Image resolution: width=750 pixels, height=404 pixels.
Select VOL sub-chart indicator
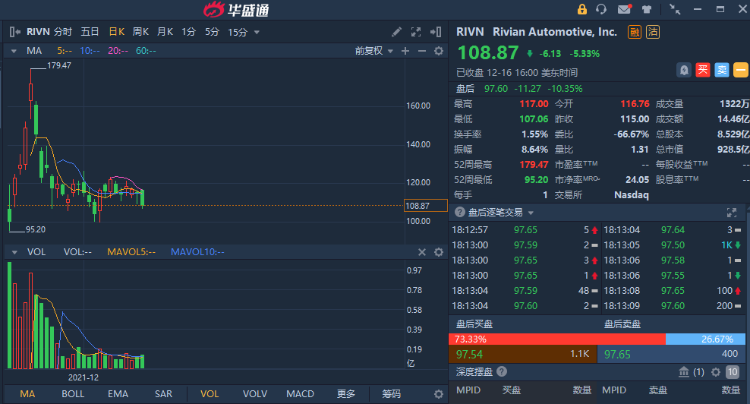point(210,394)
